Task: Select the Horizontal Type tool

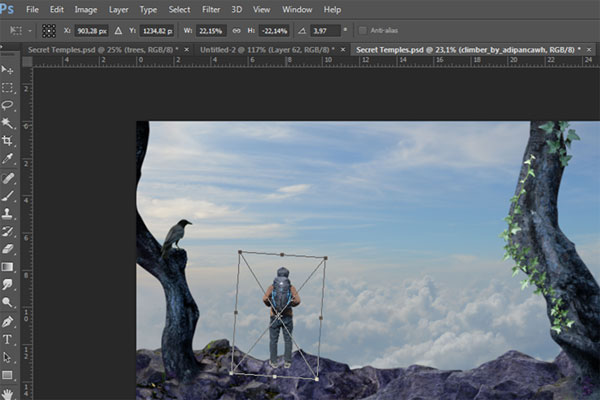Action: (8, 339)
